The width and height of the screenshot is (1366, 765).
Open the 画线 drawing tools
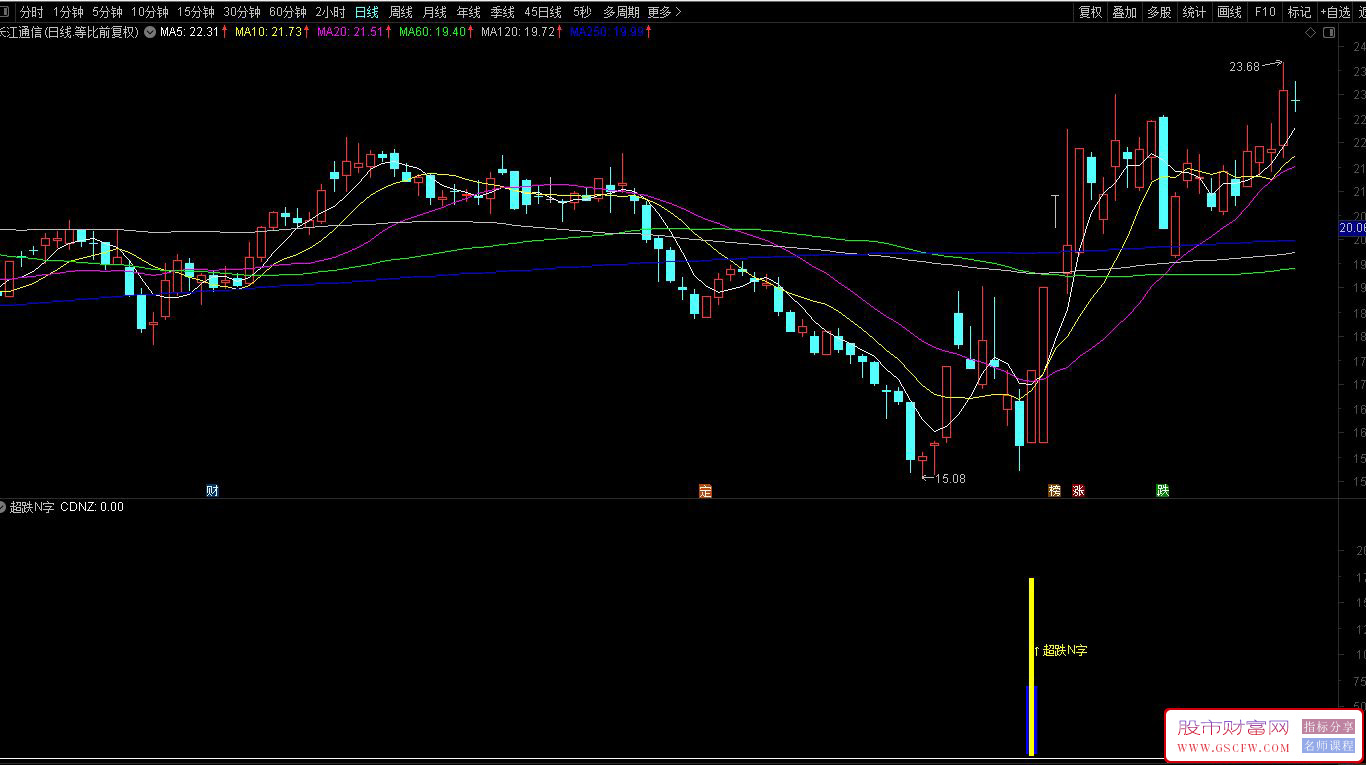[1229, 12]
